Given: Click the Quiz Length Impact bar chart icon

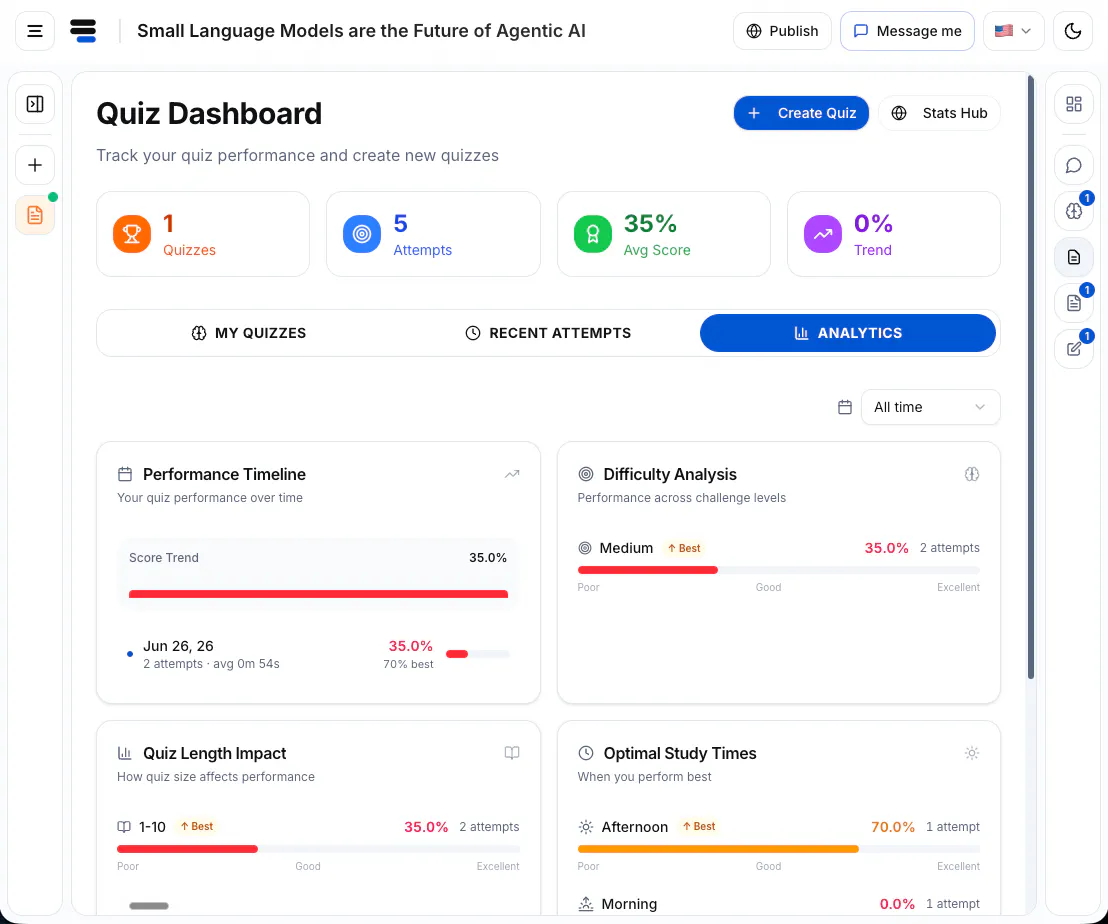Looking at the screenshot, I should [125, 753].
